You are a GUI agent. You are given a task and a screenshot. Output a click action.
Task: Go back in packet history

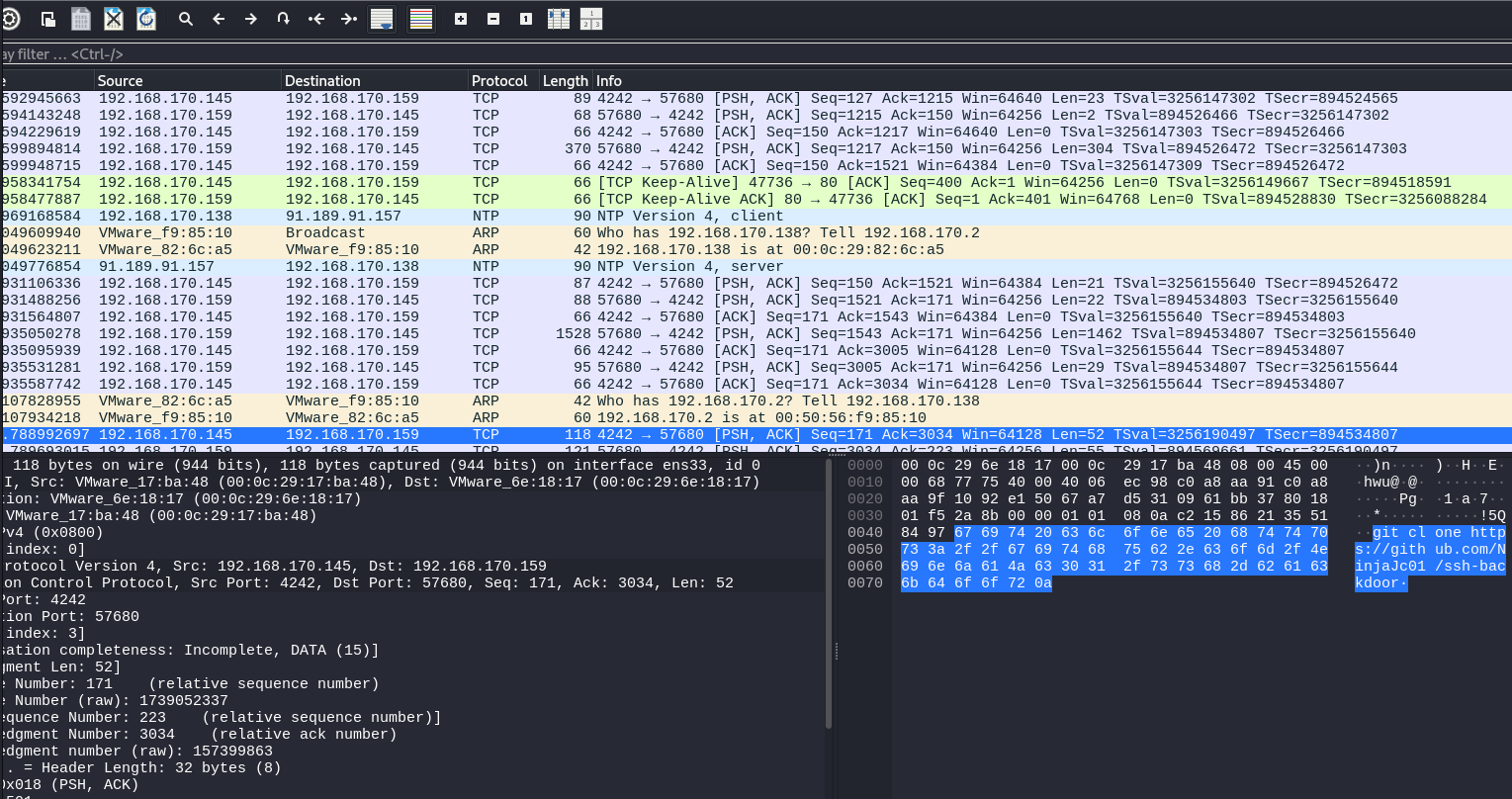219,19
